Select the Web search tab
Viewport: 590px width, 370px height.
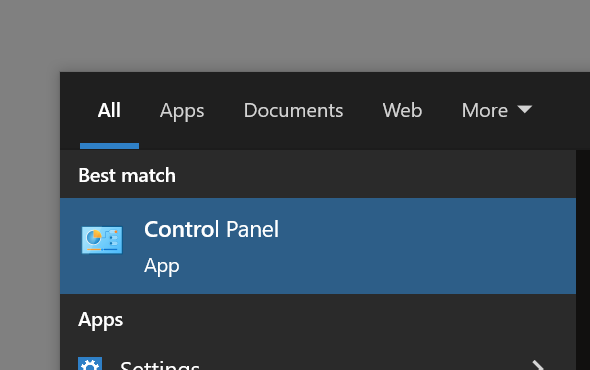click(x=402, y=110)
